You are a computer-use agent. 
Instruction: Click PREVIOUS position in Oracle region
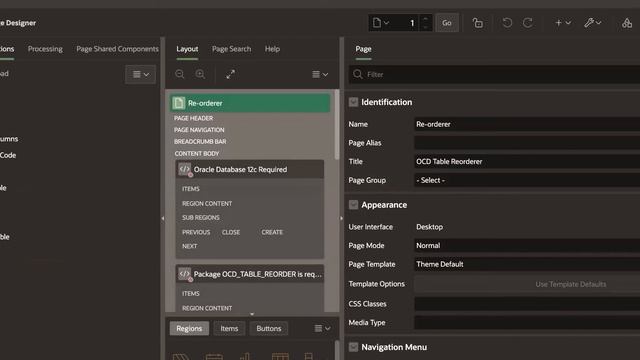click(x=196, y=232)
